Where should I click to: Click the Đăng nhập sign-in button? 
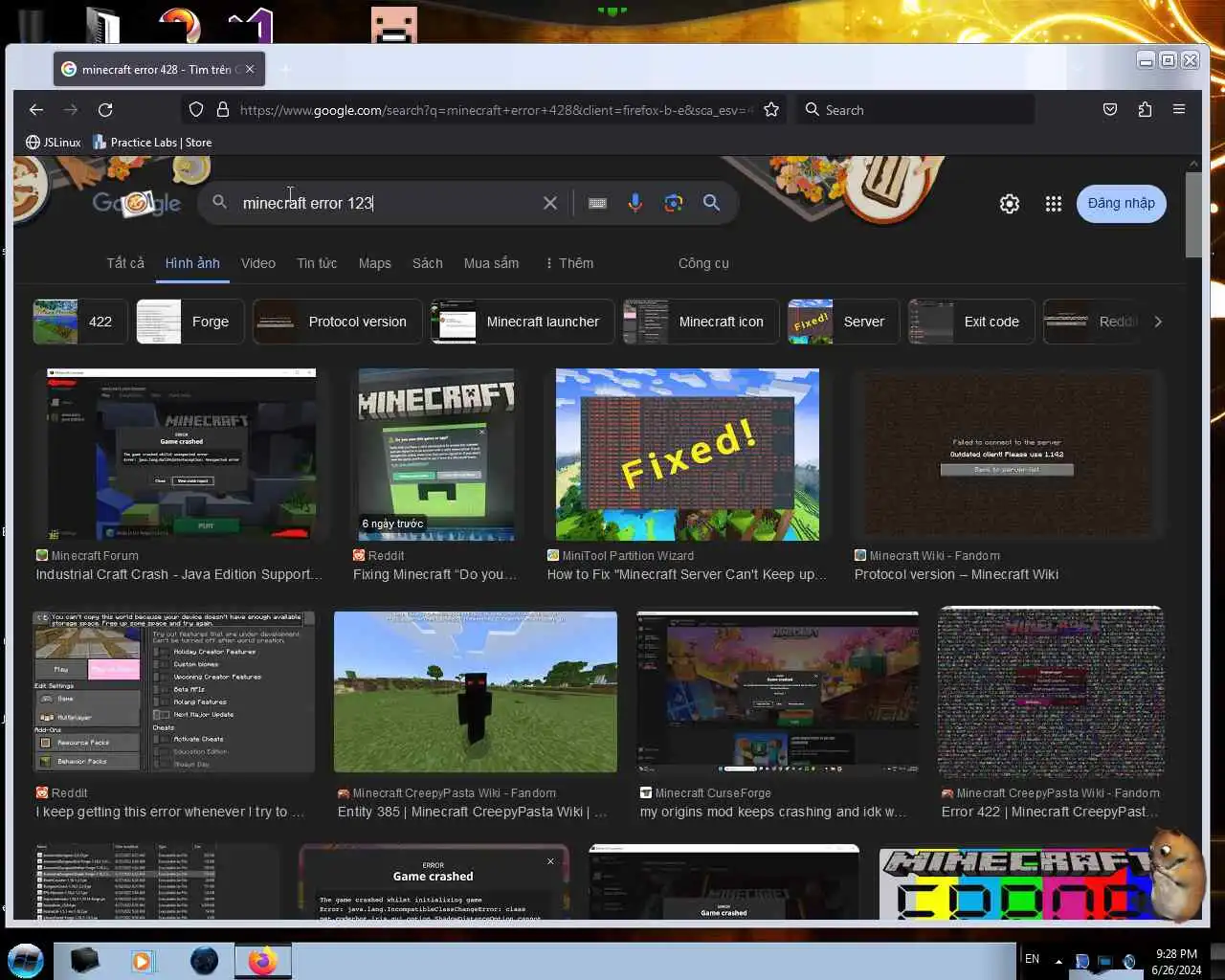(1122, 204)
